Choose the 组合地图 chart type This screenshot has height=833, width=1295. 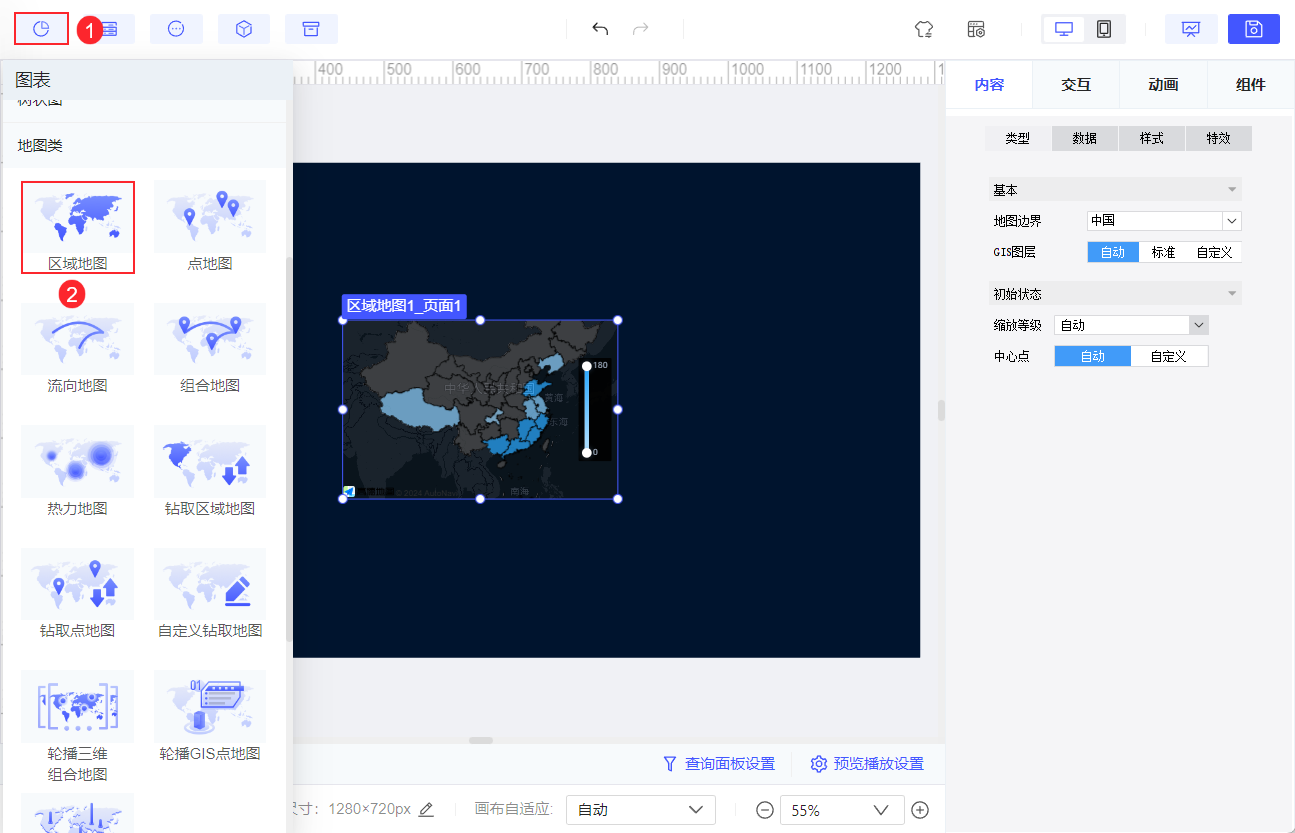coord(210,349)
